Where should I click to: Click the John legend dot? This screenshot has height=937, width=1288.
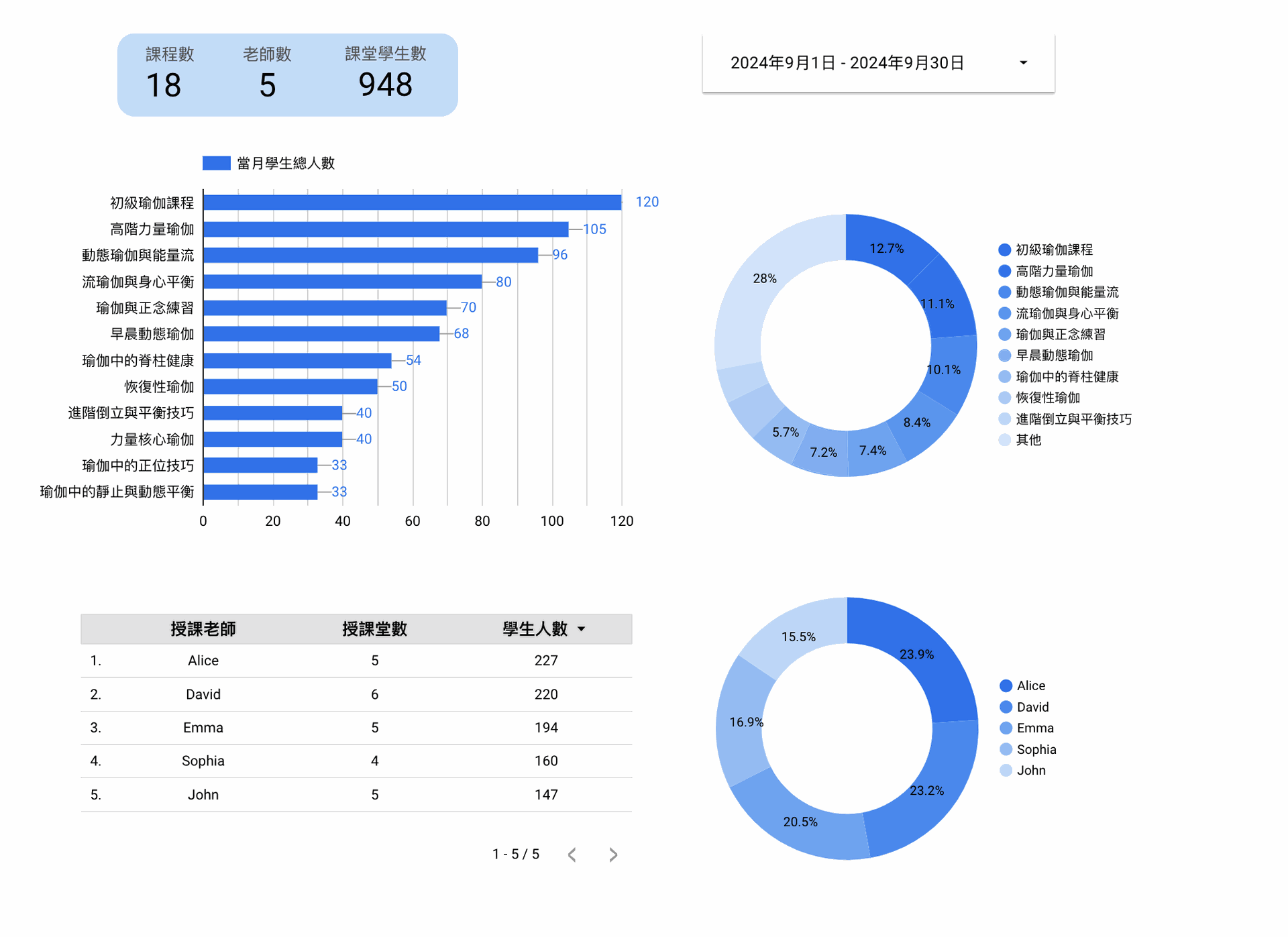(x=1006, y=771)
